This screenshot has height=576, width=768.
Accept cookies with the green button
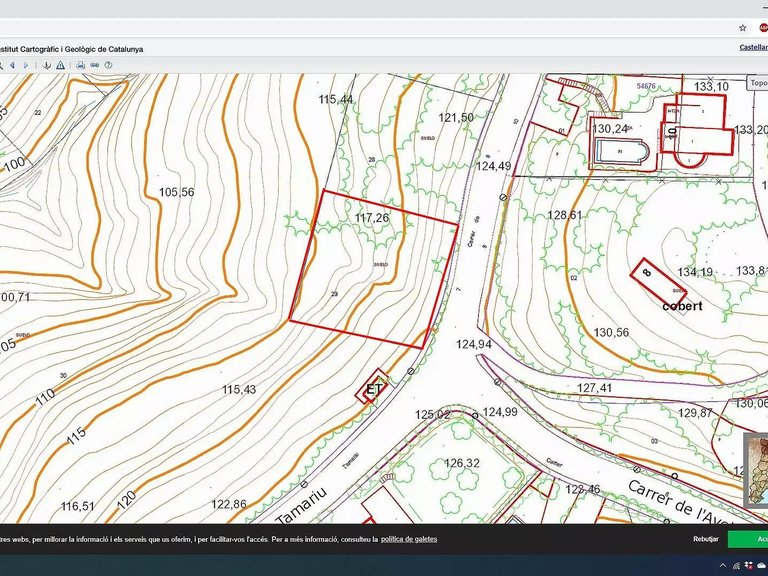point(748,539)
